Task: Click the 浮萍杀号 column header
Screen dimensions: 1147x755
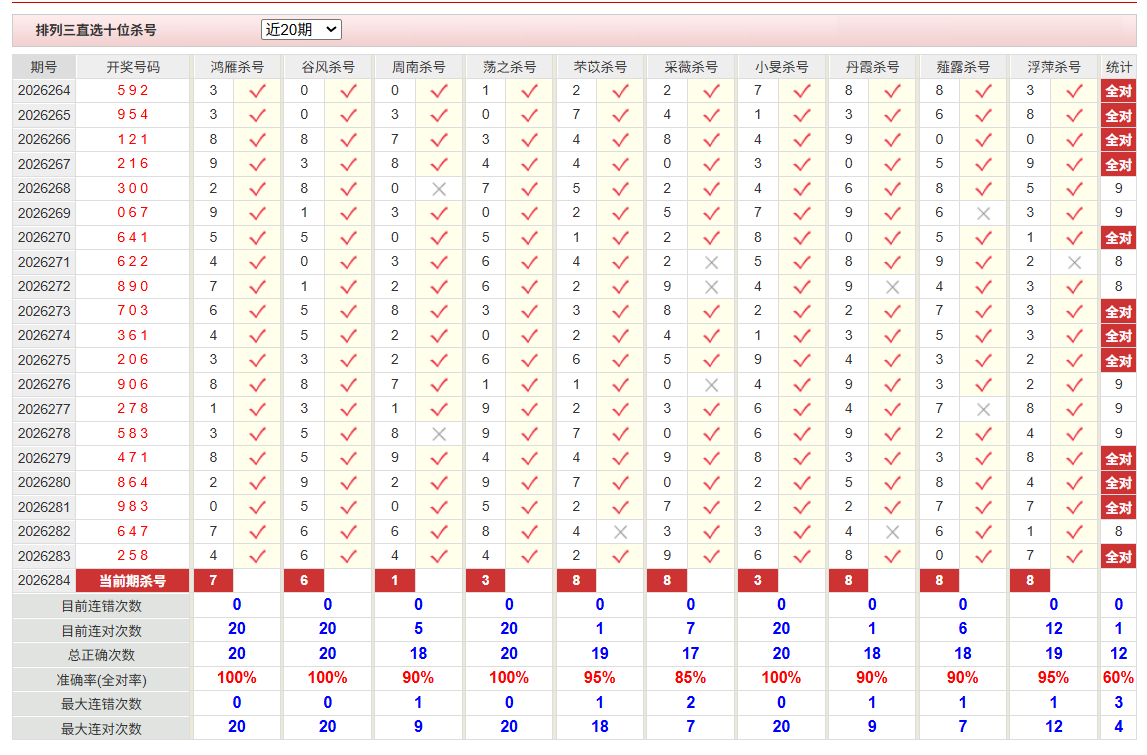Action: point(1053,67)
